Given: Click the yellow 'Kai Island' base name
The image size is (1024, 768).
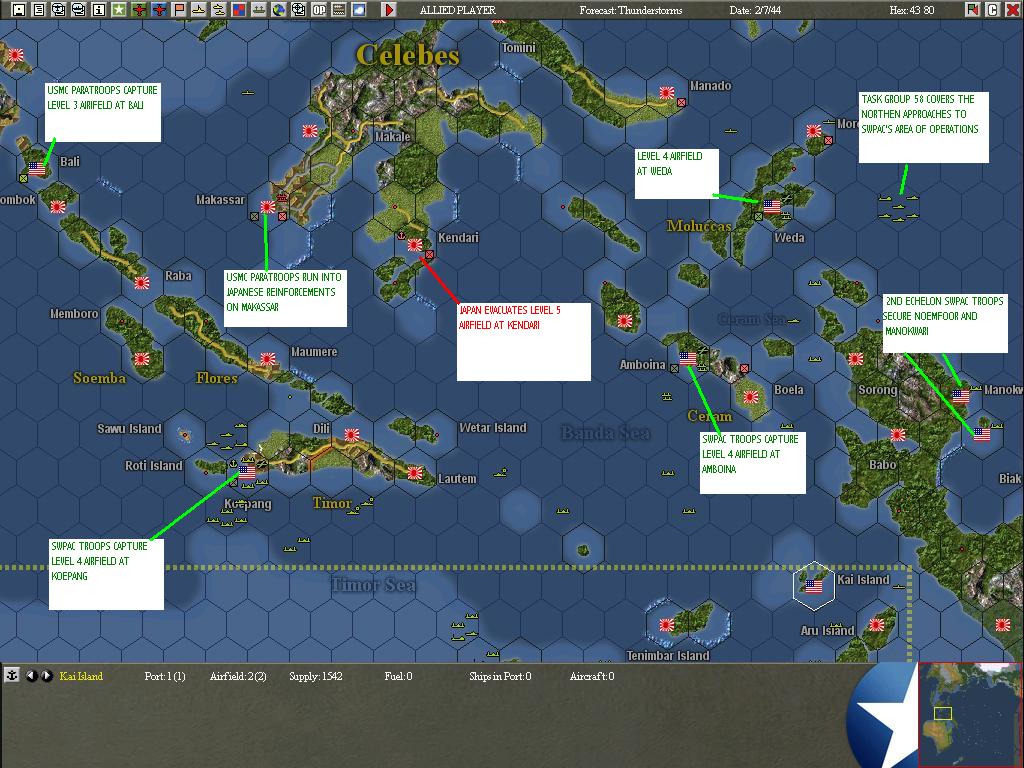Looking at the screenshot, I should coord(81,676).
